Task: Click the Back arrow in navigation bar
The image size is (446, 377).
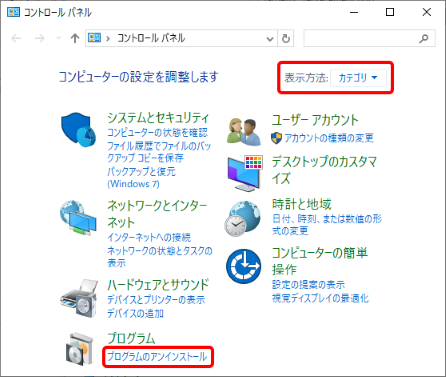Action: (x=16, y=38)
